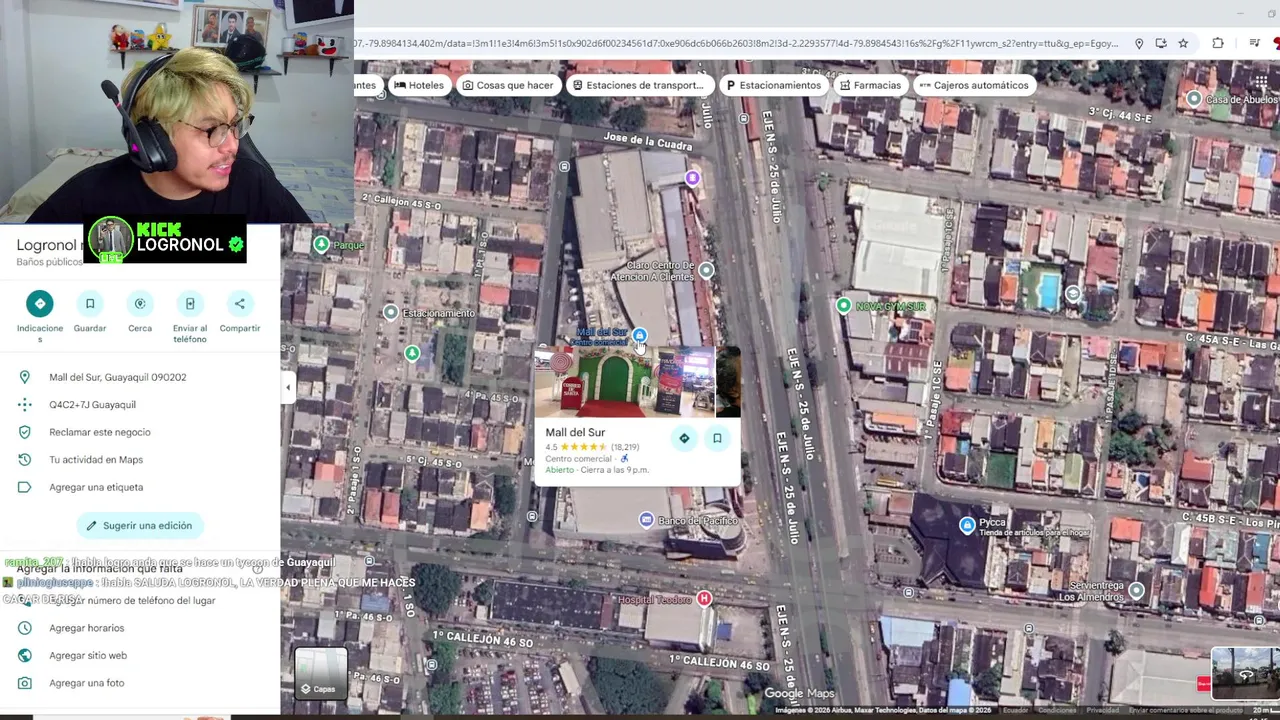Viewport: 1280px width, 720px height.
Task: Click the Claro Centro de Atención marker
Action: [x=707, y=270]
